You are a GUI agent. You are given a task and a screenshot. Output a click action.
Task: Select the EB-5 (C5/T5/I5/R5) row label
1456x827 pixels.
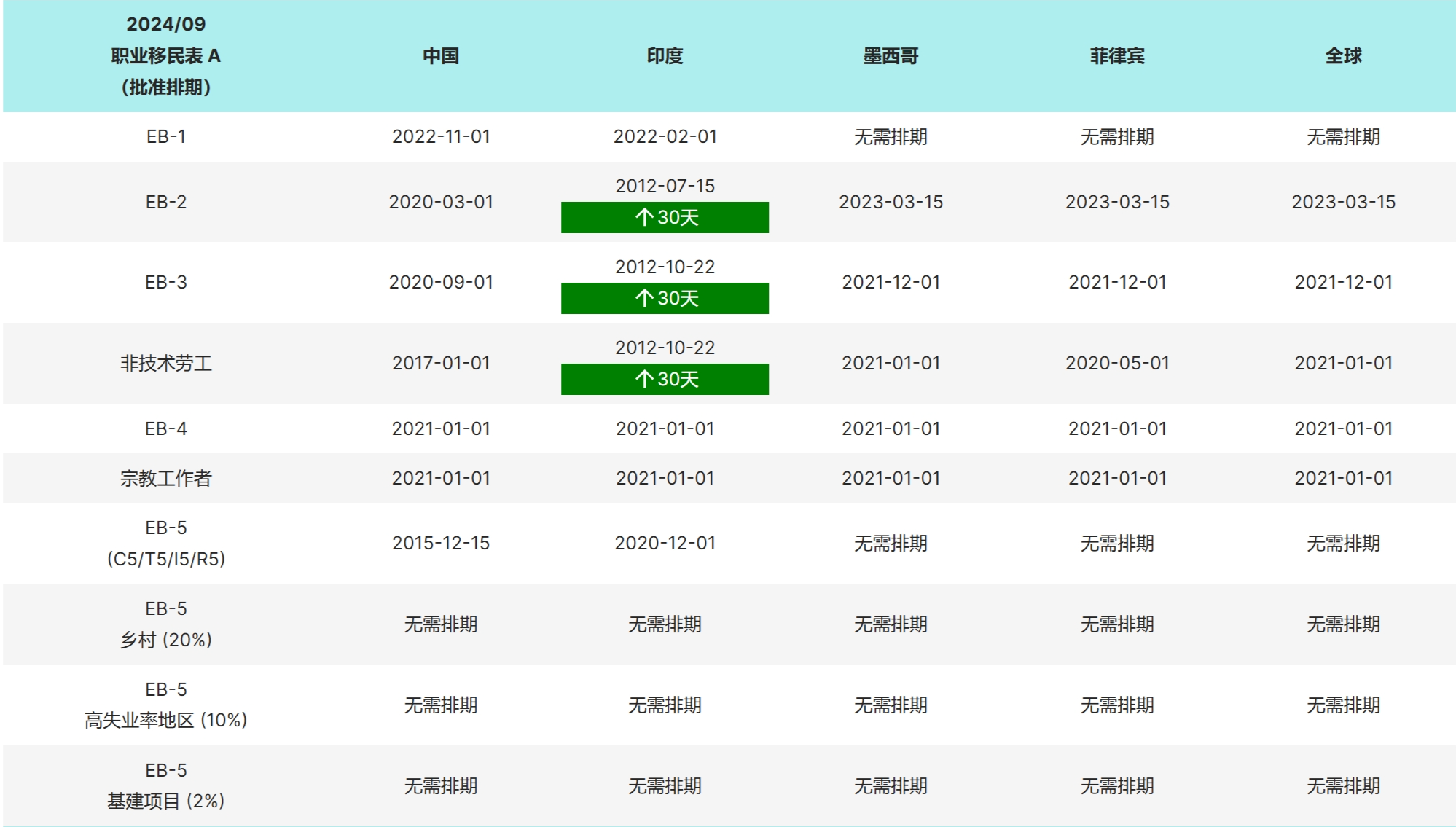pos(166,543)
